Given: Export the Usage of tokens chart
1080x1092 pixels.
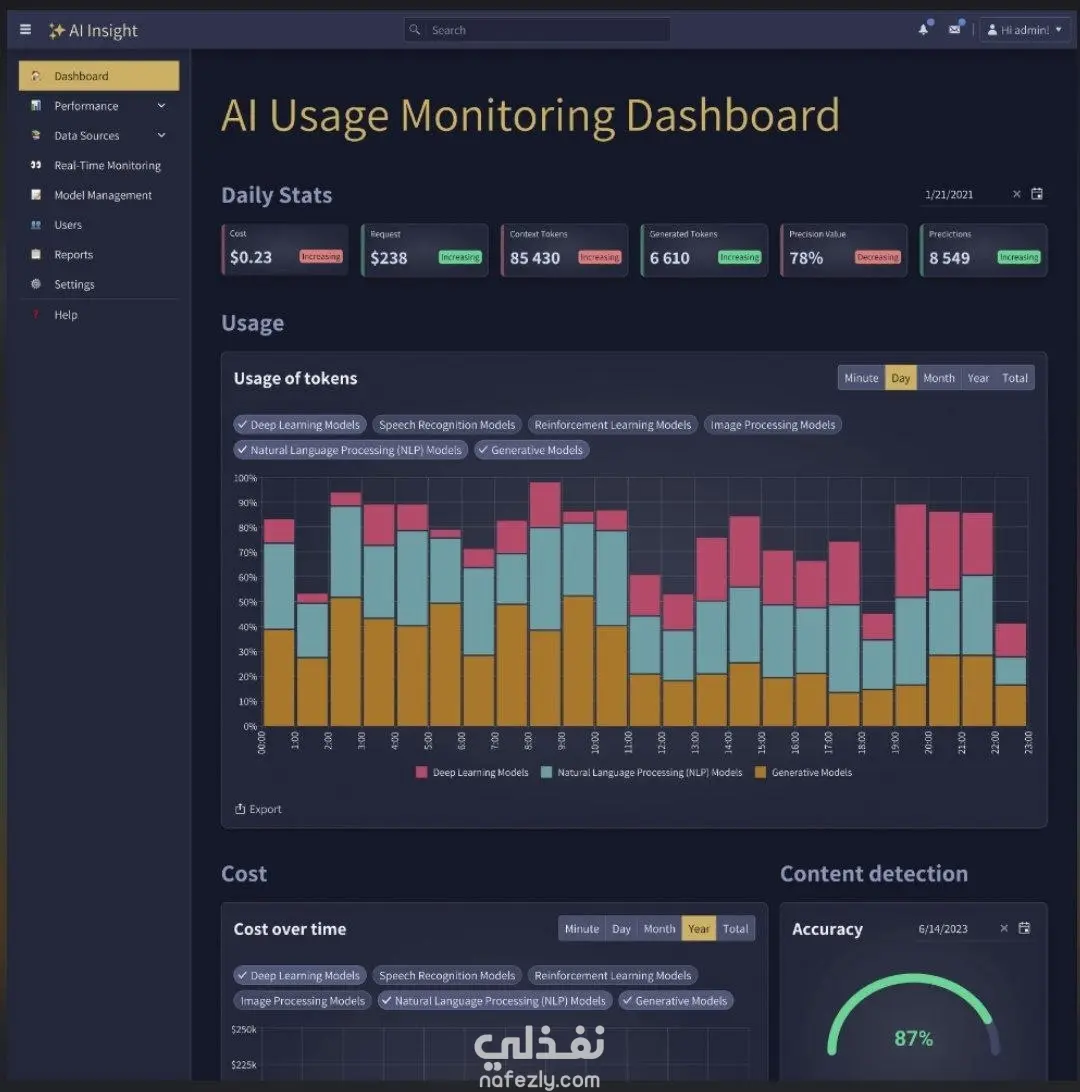Looking at the screenshot, I should coord(258,809).
